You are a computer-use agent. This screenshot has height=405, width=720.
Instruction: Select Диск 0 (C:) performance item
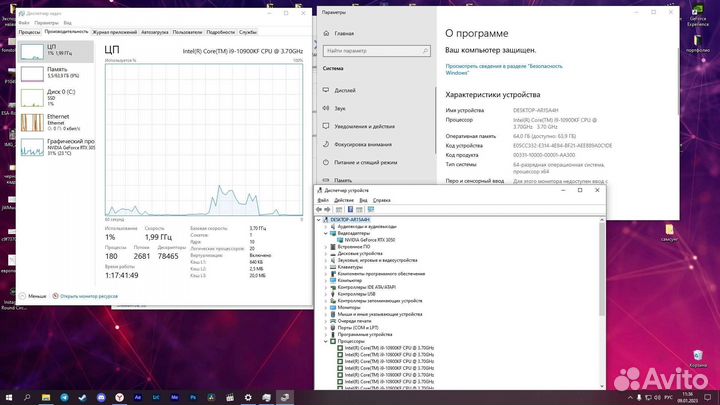56,98
